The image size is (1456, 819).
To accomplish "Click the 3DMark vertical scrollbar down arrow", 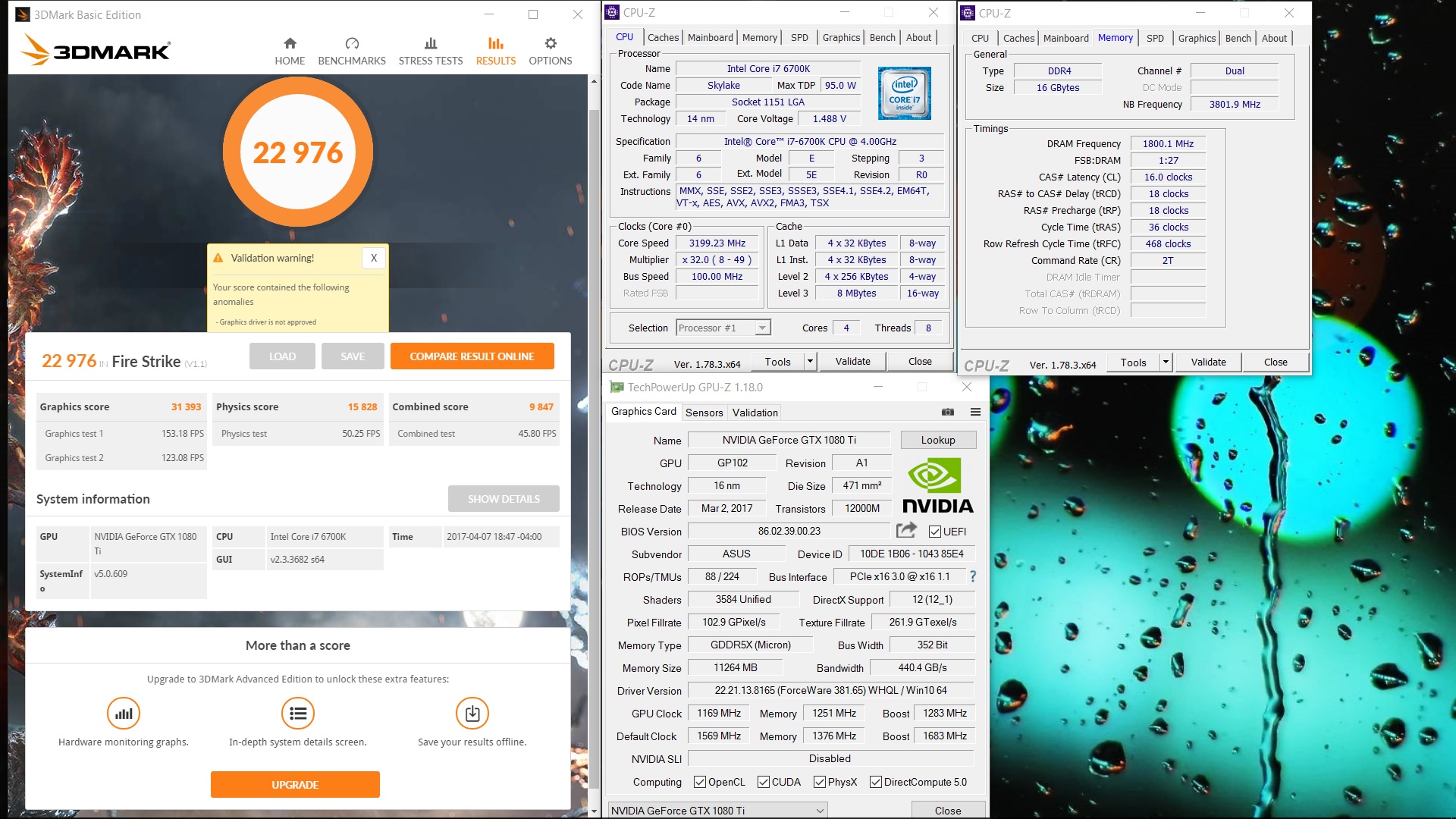I will pyautogui.click(x=594, y=811).
